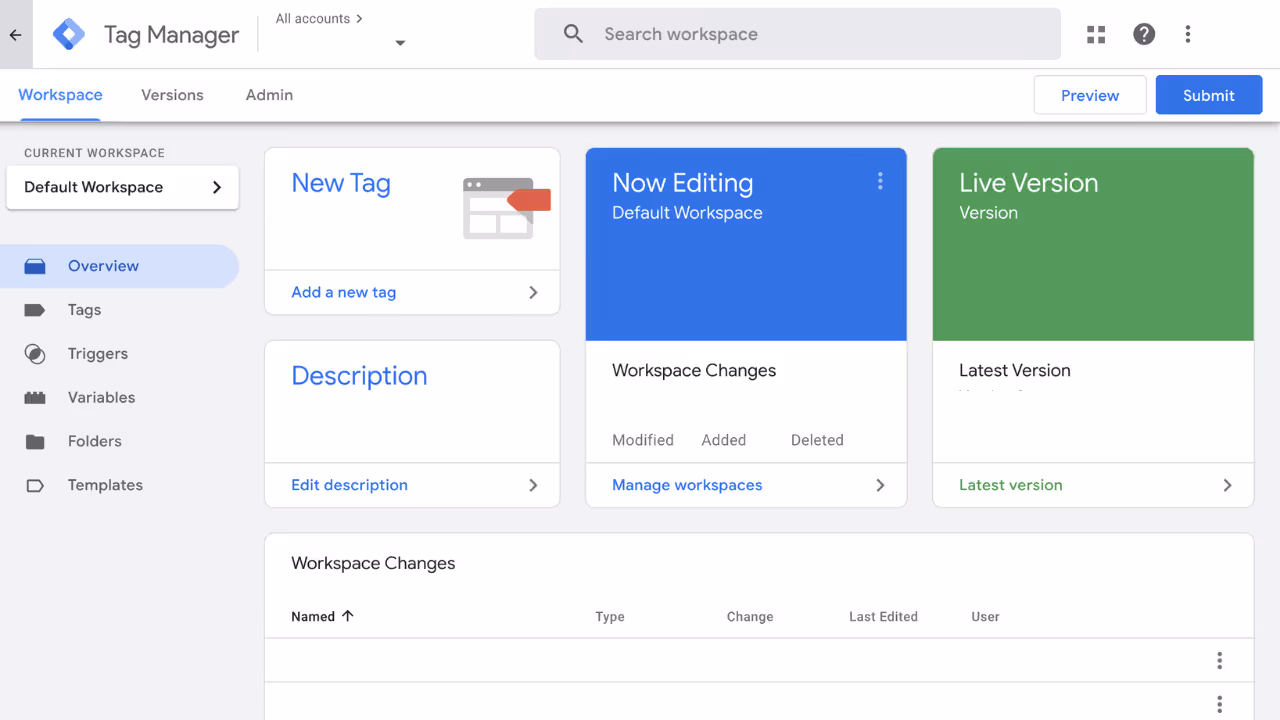Enable Preview mode

[1089, 94]
